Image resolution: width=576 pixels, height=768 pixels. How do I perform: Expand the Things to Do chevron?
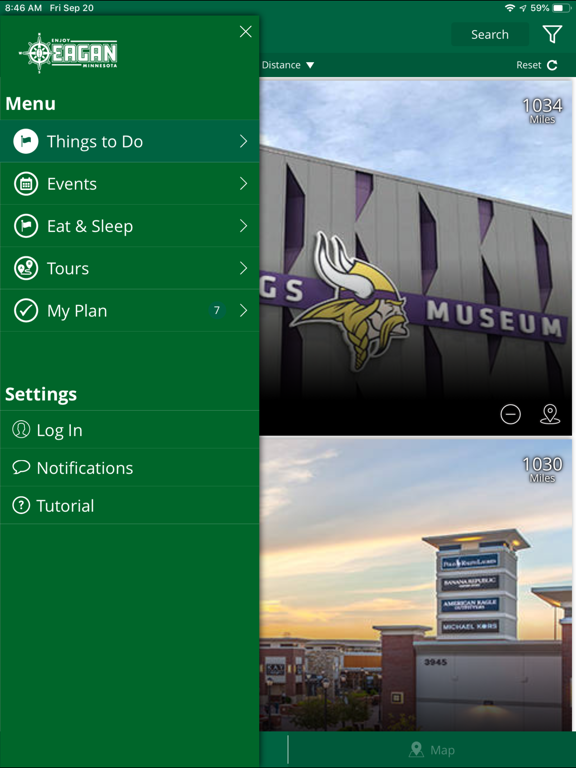click(x=243, y=141)
